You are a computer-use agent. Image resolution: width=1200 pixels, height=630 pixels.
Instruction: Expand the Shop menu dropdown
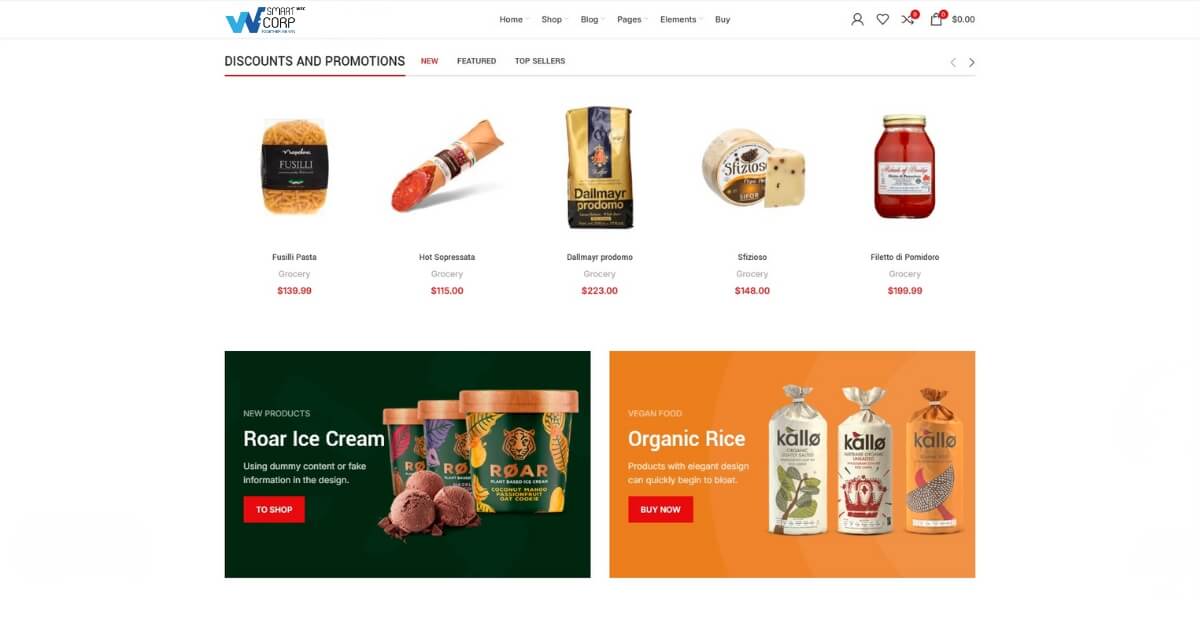pyautogui.click(x=554, y=19)
